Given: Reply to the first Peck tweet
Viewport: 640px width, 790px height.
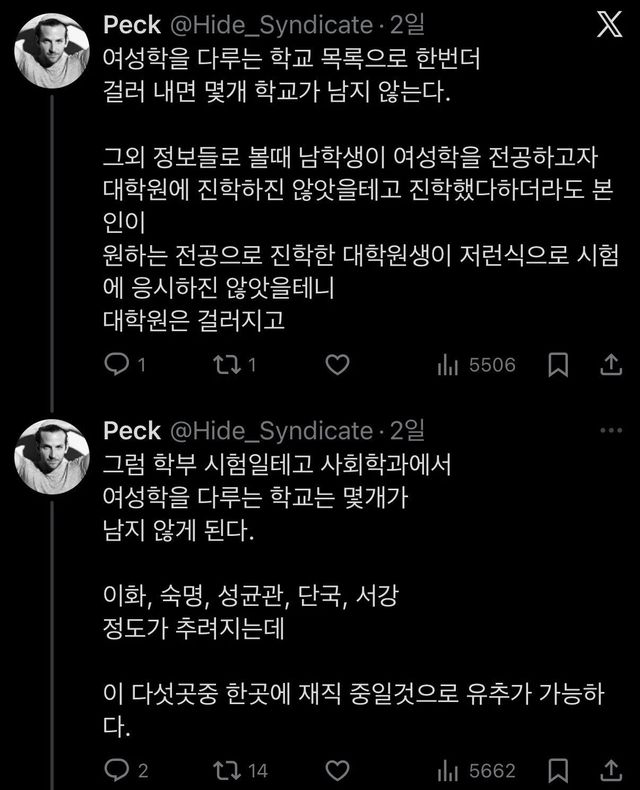Looking at the screenshot, I should pyautogui.click(x=116, y=366).
